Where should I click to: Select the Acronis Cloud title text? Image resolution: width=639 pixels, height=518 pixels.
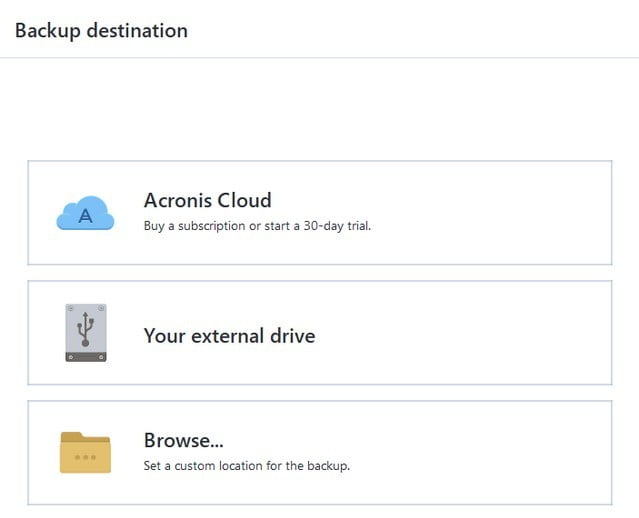click(x=208, y=200)
